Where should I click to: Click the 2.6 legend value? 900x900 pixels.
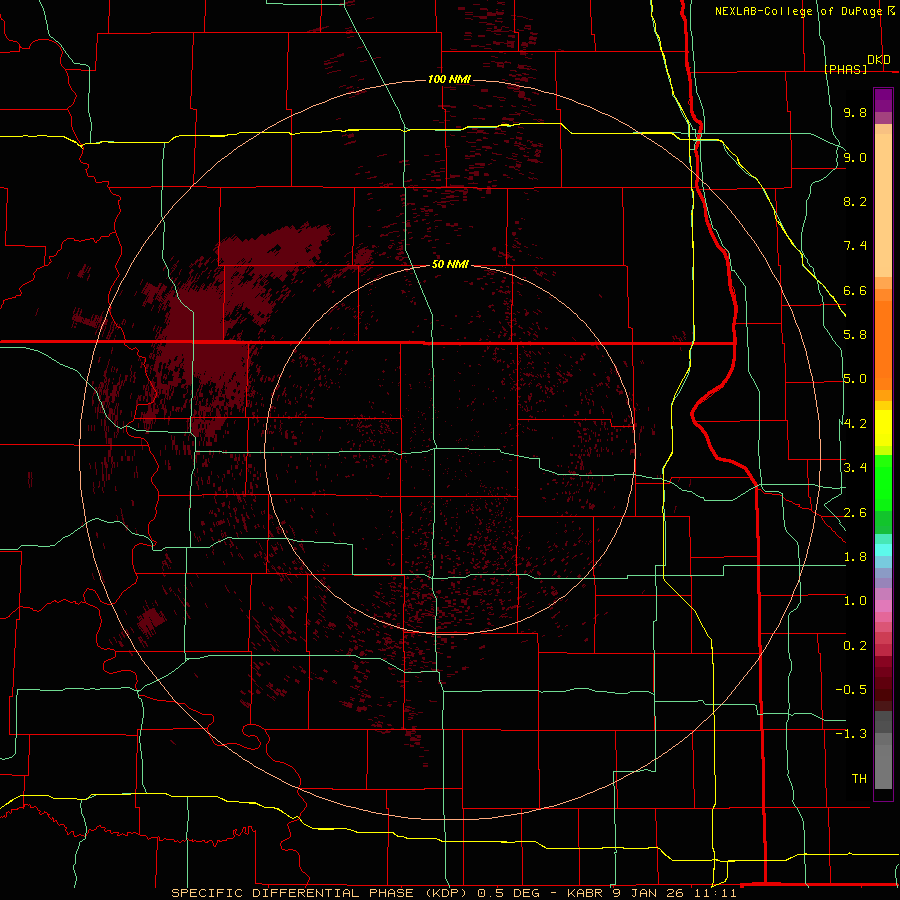(855, 513)
